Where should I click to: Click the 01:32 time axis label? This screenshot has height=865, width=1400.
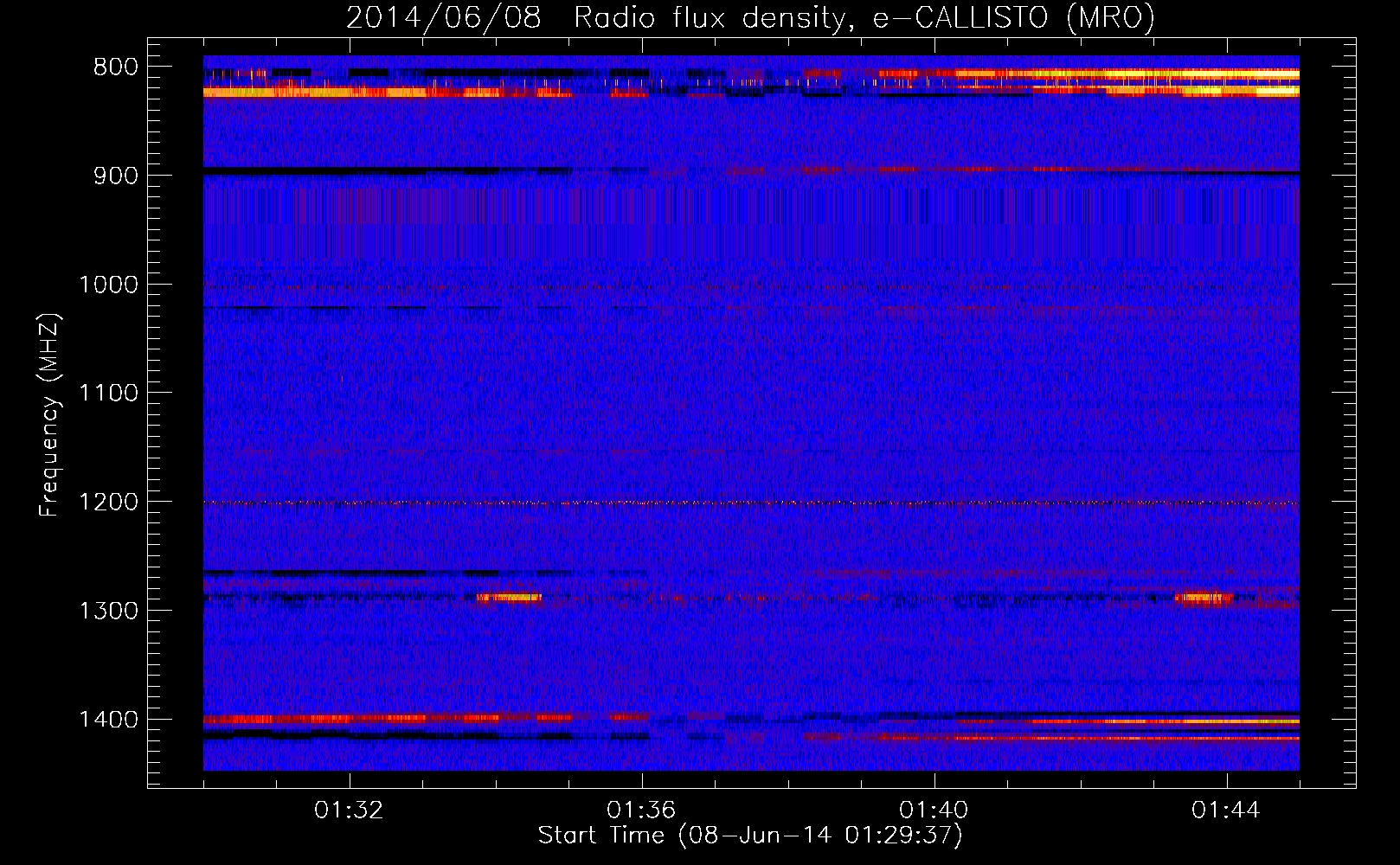tap(349, 811)
